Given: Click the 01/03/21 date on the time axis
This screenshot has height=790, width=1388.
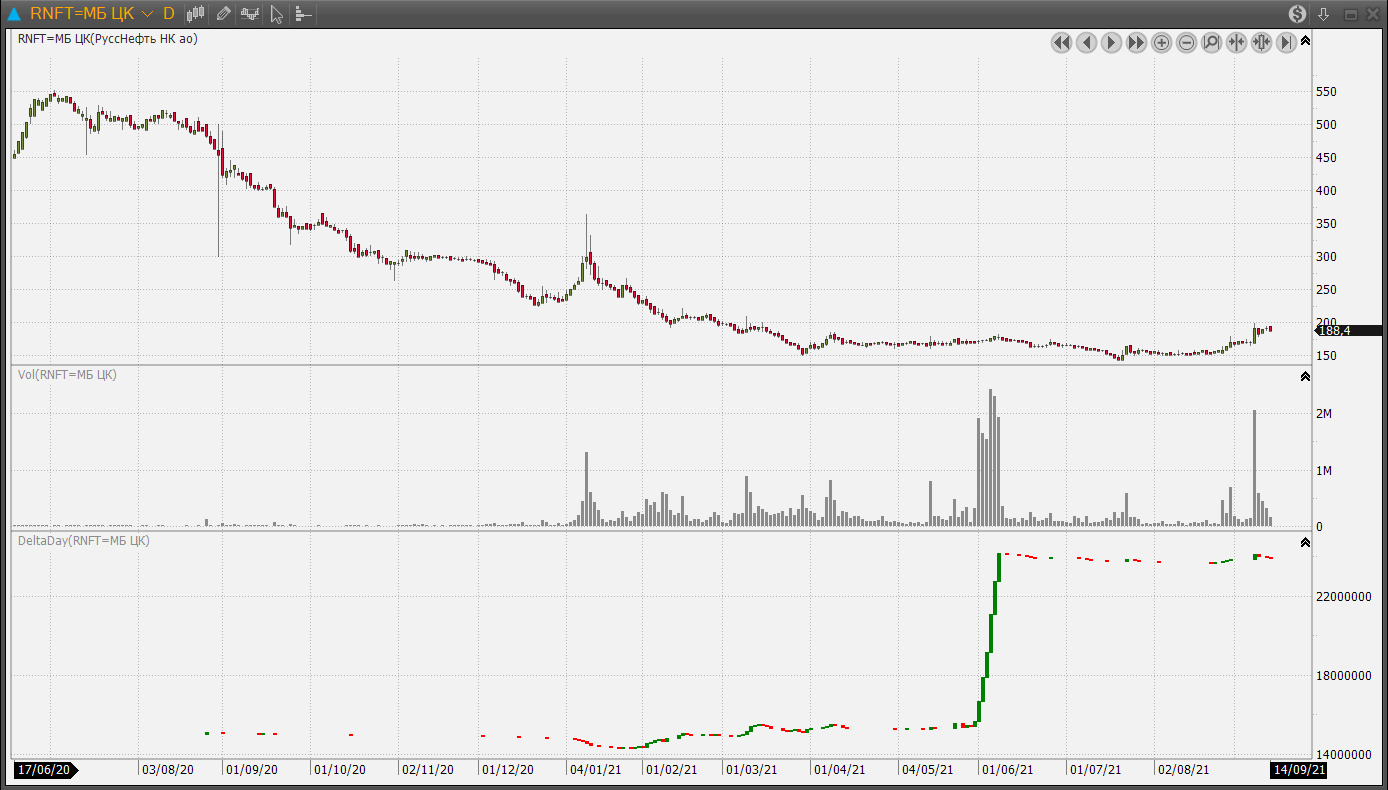Looking at the screenshot, I should coord(751,770).
